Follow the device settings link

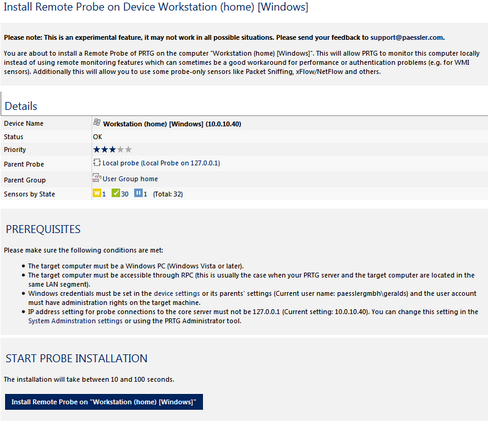pyautogui.click(x=177, y=294)
